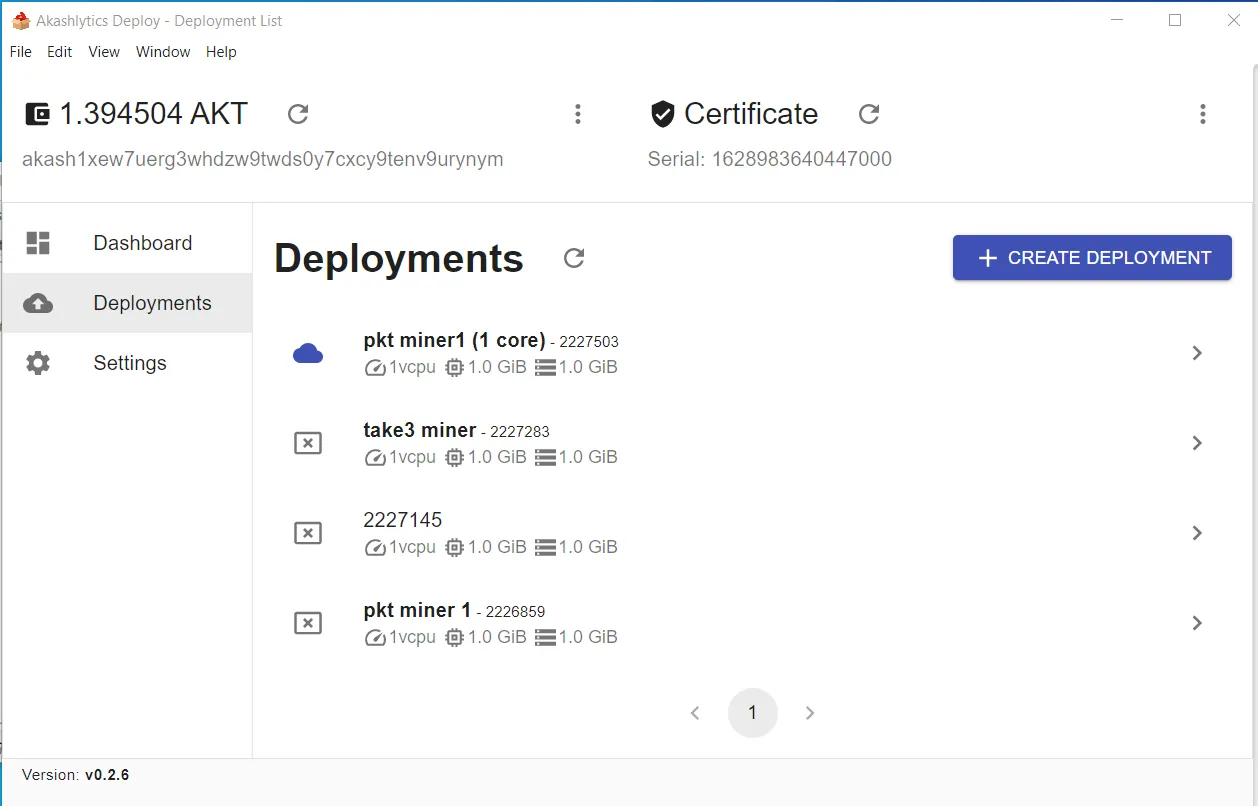Click the Create Deployment button
Viewport: 1258px width, 806px height.
(1092, 258)
